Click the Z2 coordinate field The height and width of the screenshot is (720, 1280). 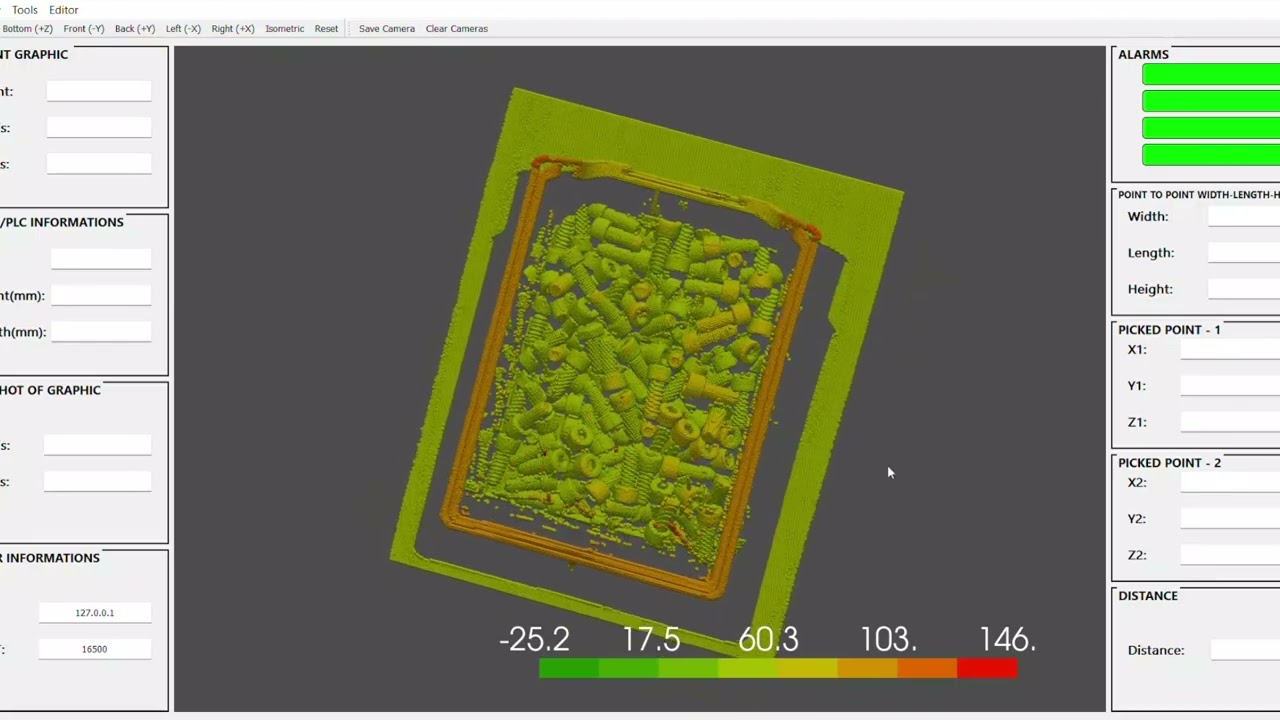coord(1230,555)
